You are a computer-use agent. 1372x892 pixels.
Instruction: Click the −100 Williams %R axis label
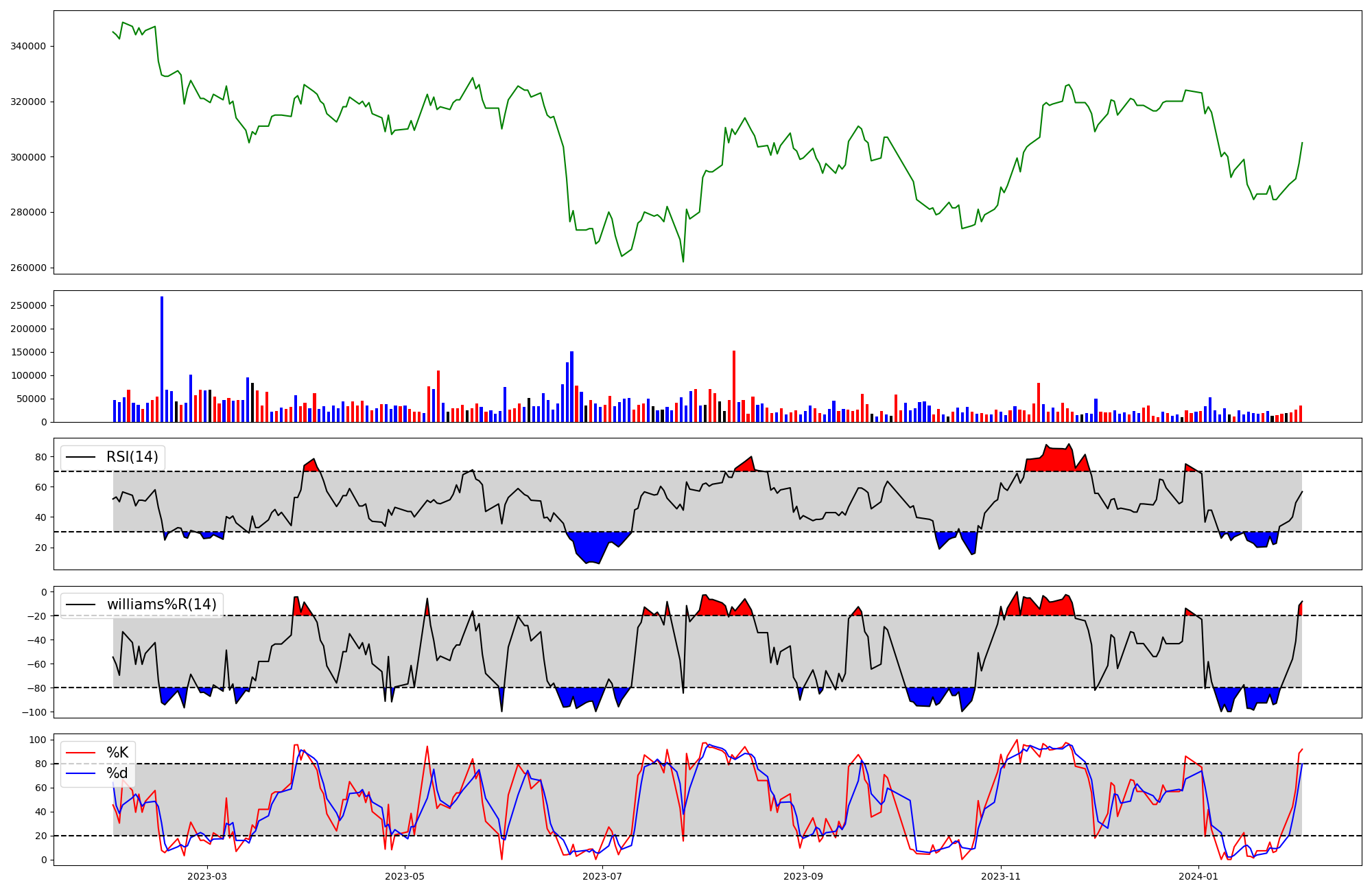pyautogui.click(x=34, y=713)
